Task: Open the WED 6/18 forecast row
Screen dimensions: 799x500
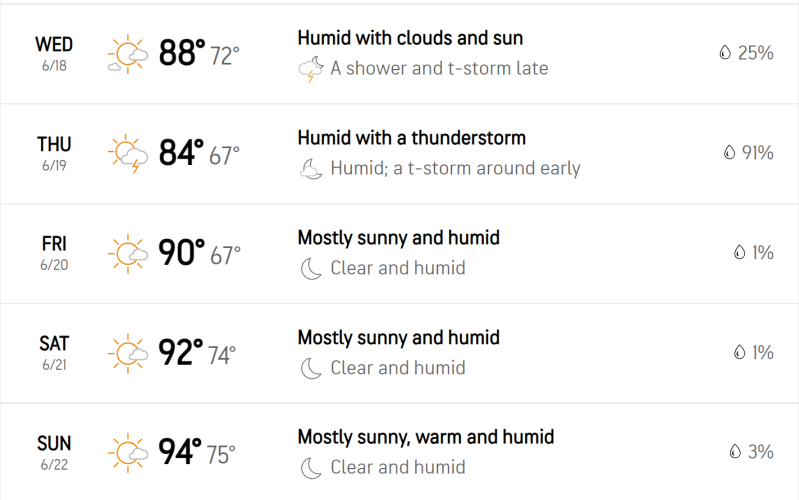Action: [x=400, y=54]
